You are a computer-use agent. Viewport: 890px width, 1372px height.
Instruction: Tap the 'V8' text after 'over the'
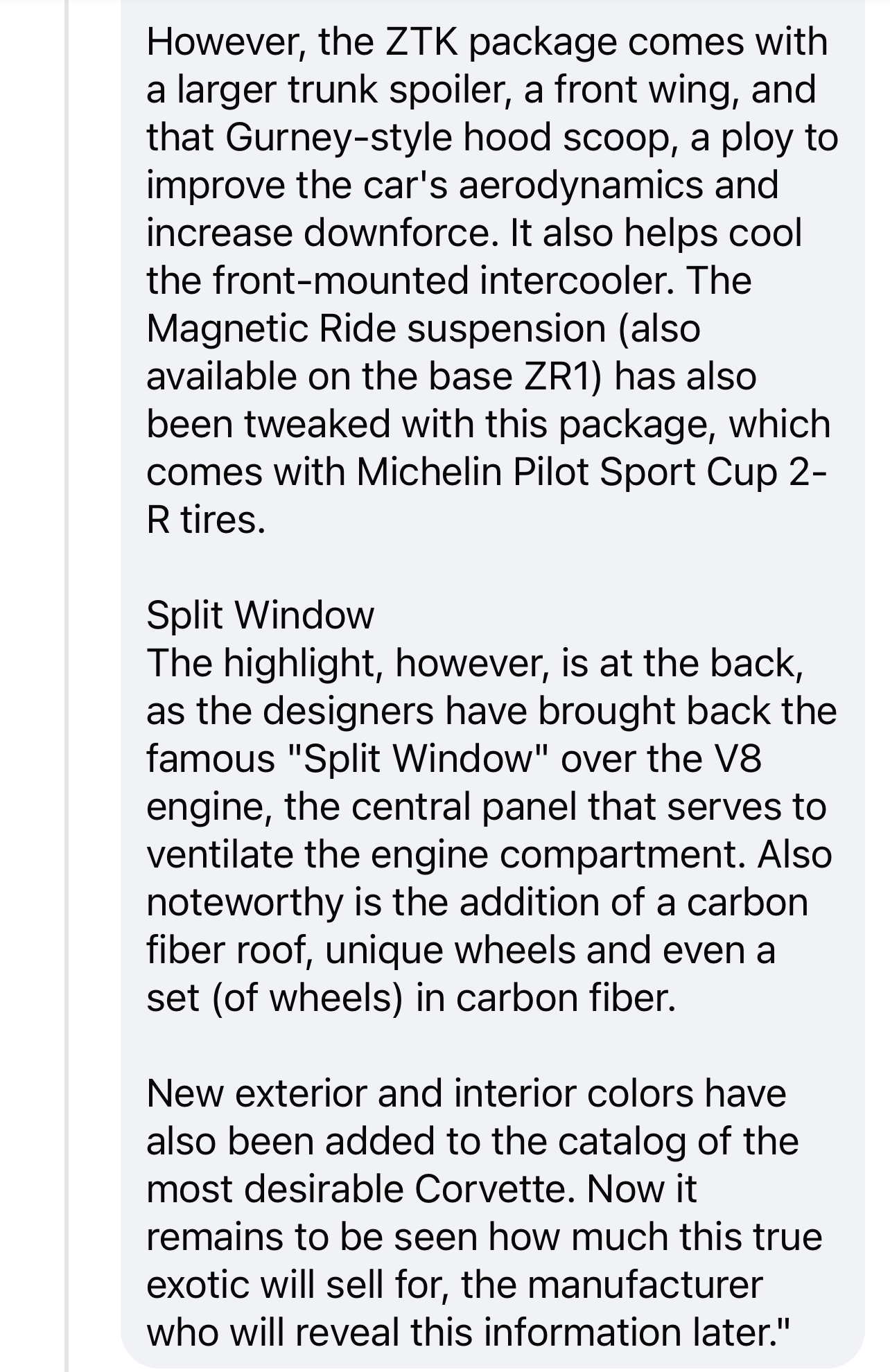point(737,759)
